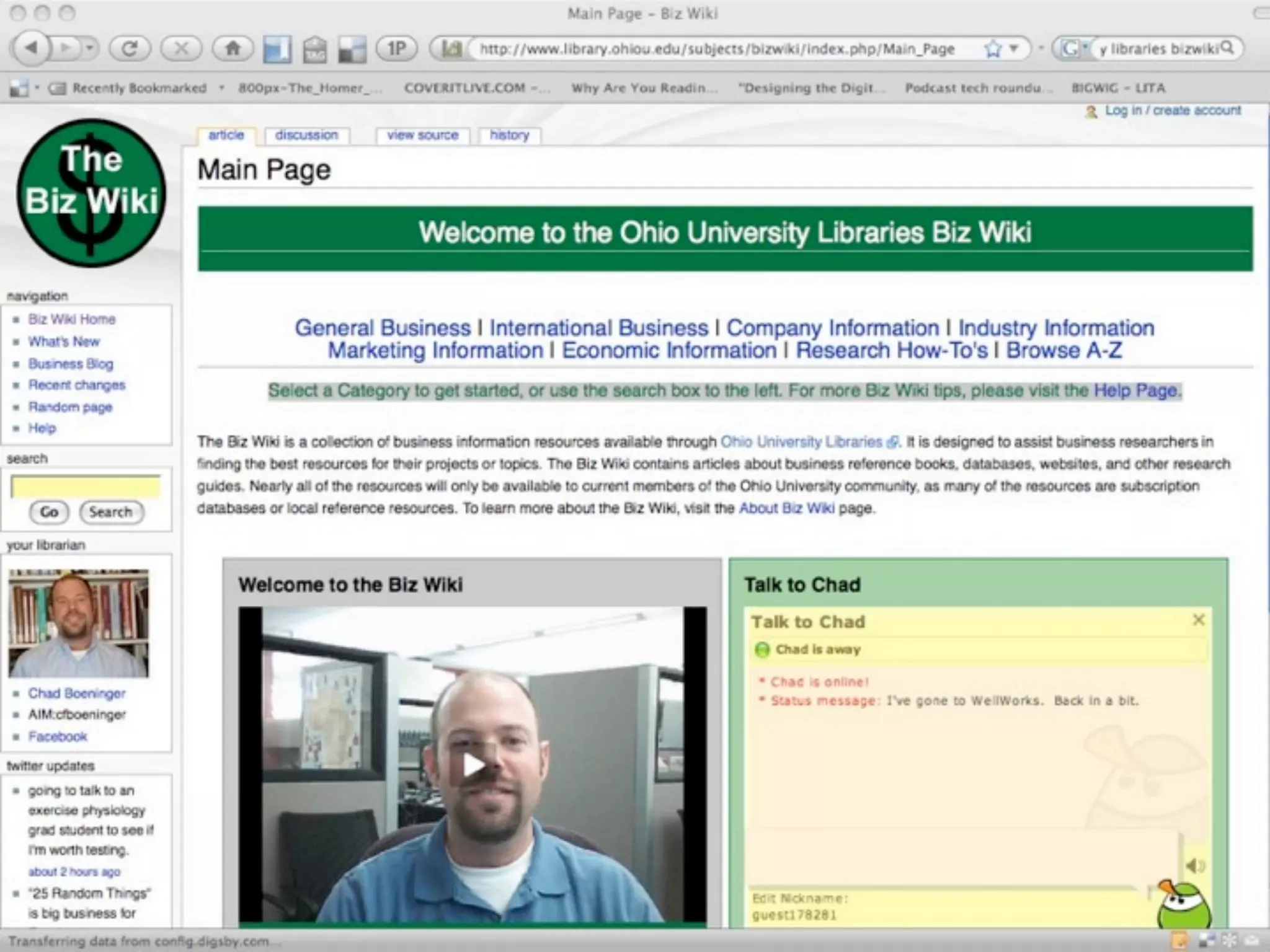Screen dimensions: 1270x952
Task: Click the stop loading X button
Action: 181,48
